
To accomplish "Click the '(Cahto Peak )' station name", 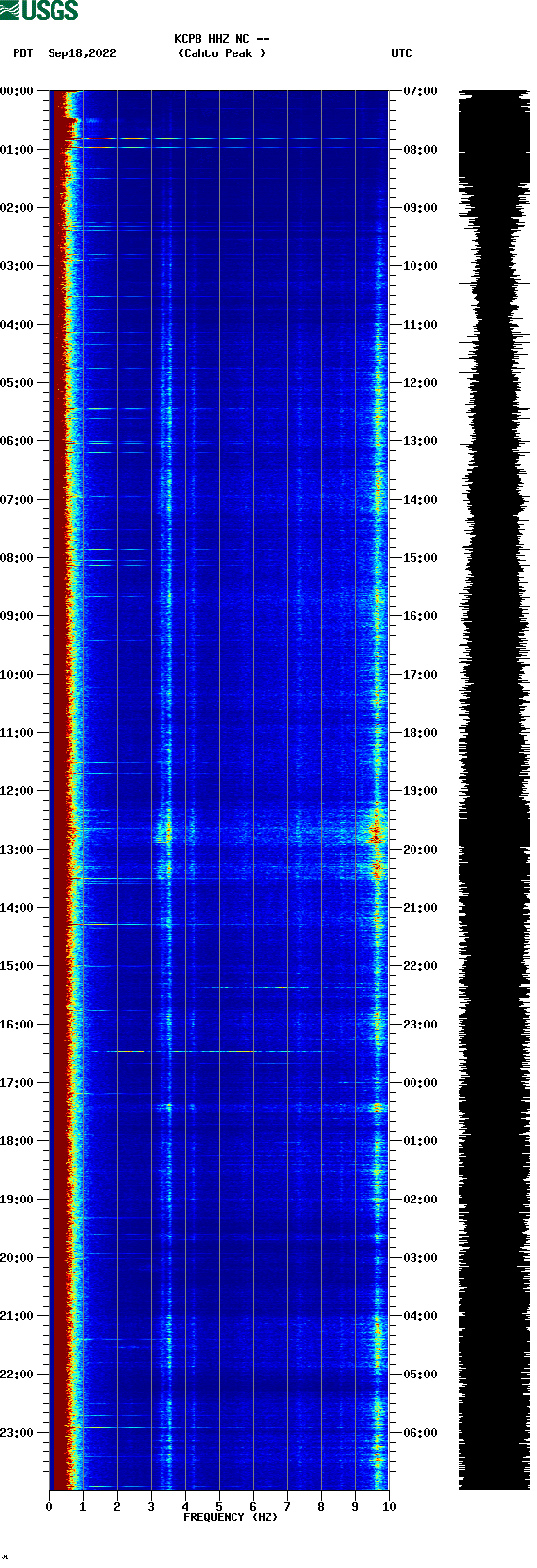I will [222, 53].
